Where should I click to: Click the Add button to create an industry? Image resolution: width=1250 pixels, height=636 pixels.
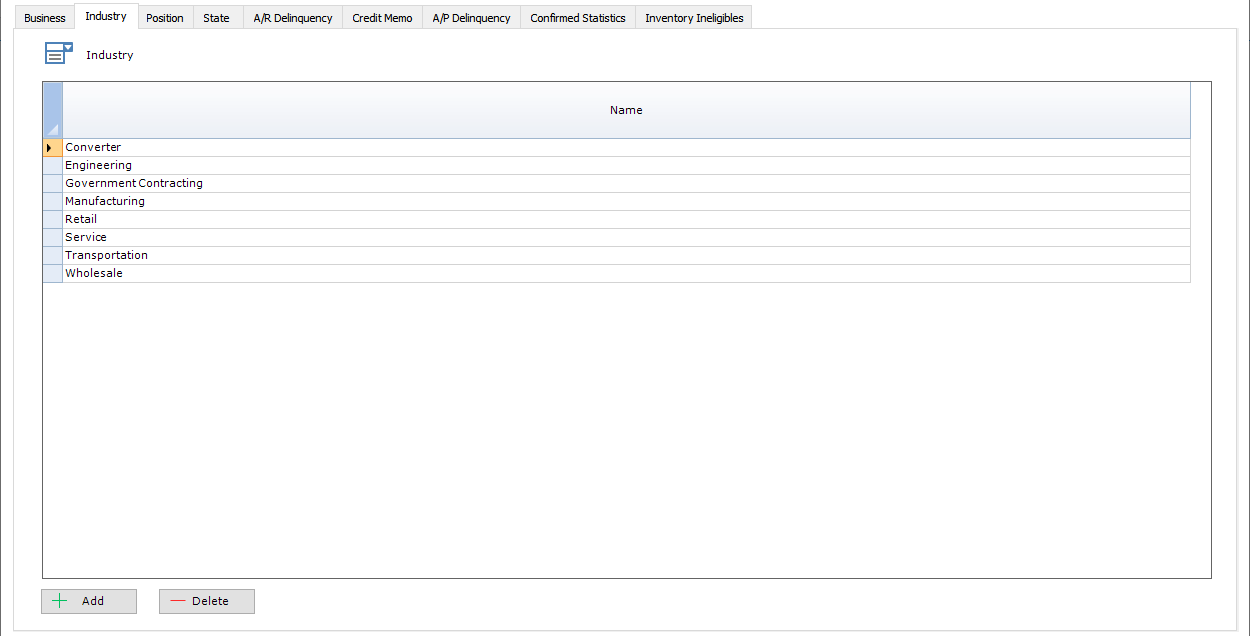point(89,601)
